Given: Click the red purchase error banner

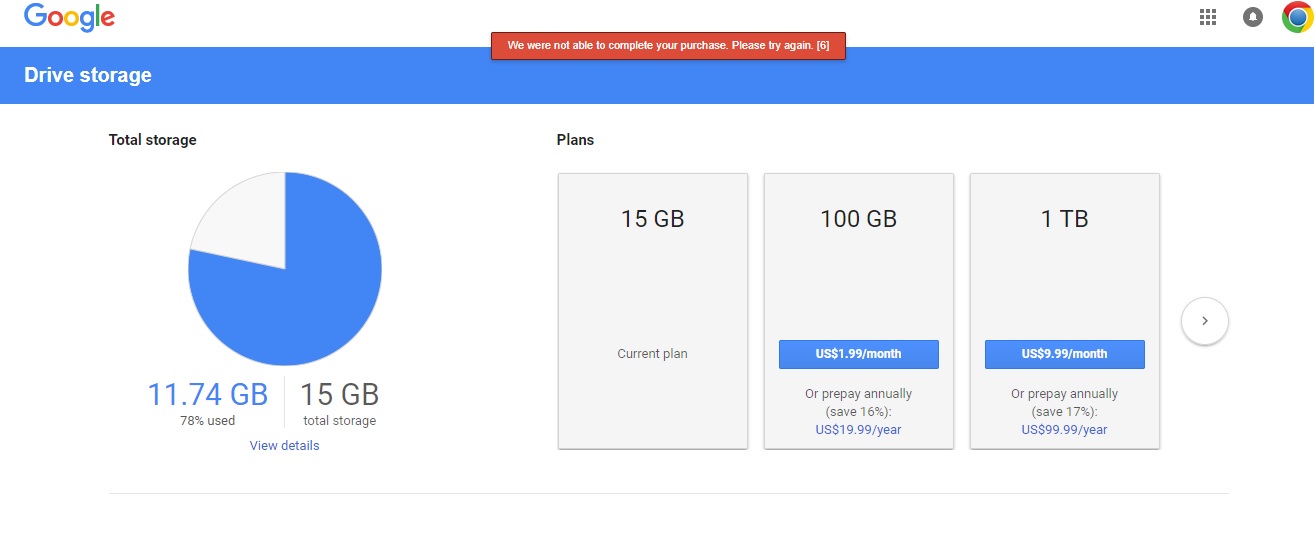Looking at the screenshot, I should (668, 46).
